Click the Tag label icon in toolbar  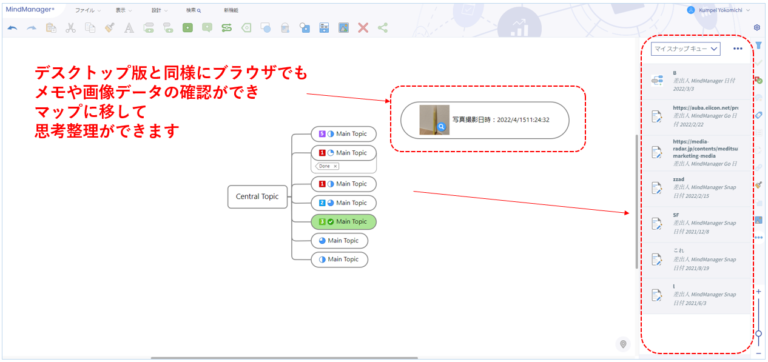[246, 28]
